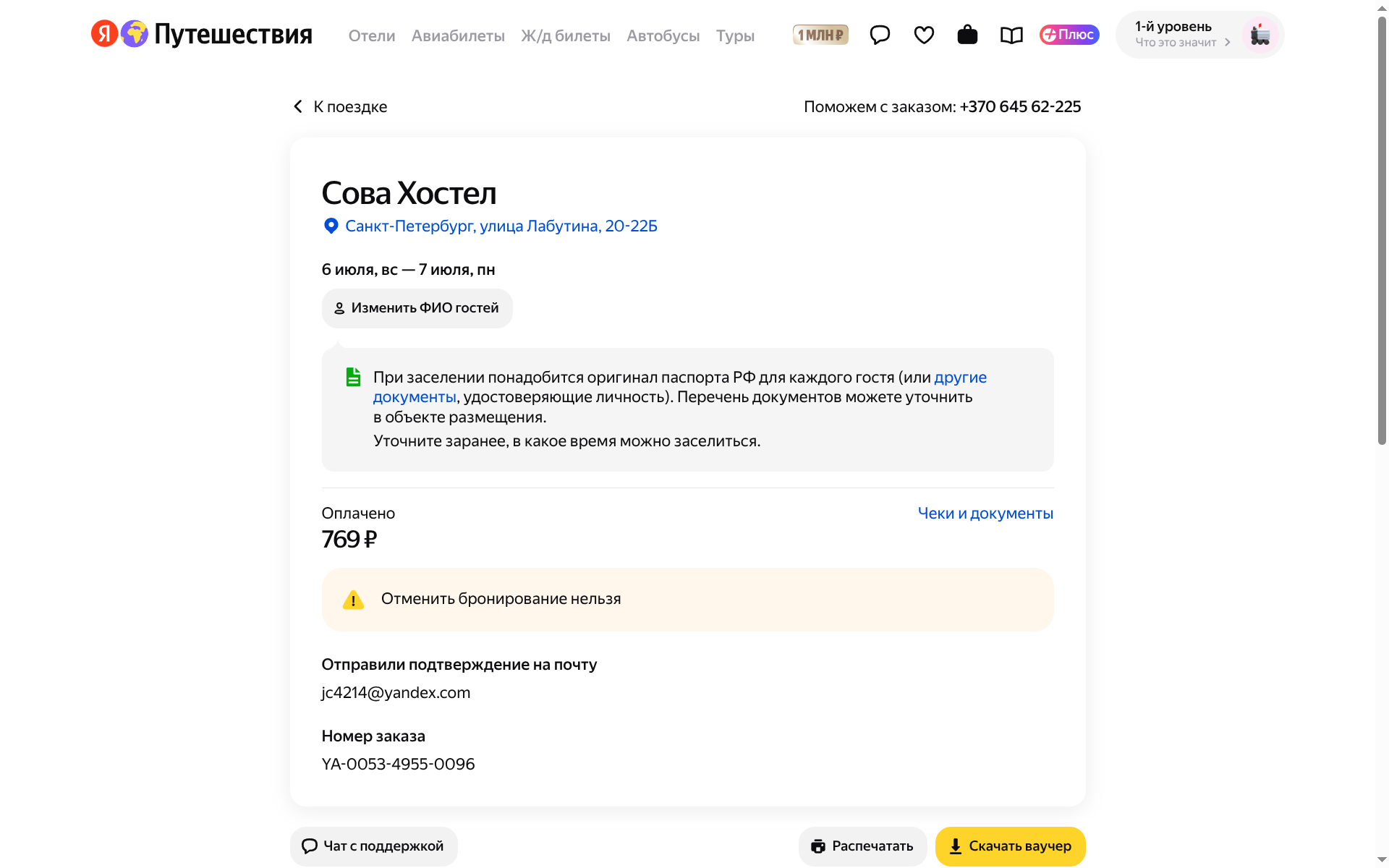The width and height of the screenshot is (1389, 868).
Task: Click the Распечатать print button
Action: click(x=862, y=846)
